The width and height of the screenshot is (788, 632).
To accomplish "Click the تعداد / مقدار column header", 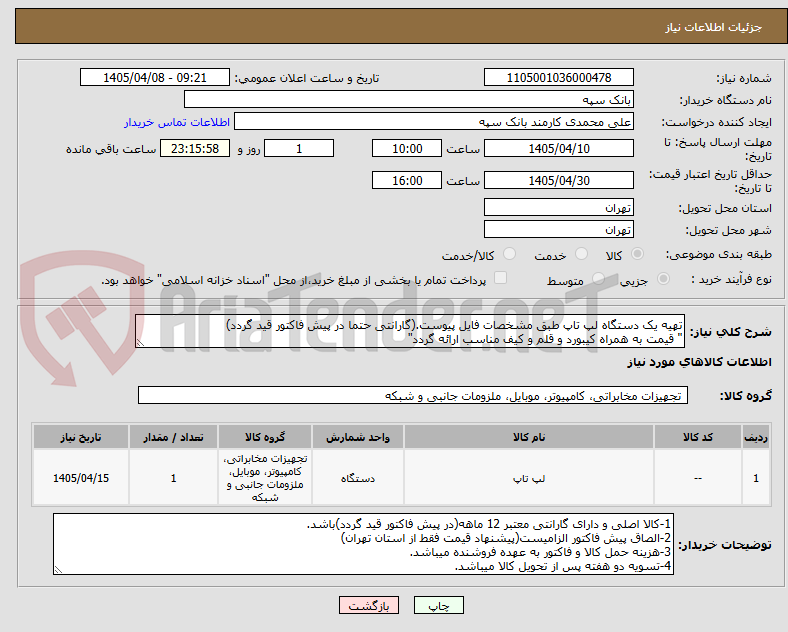I will click(173, 437).
